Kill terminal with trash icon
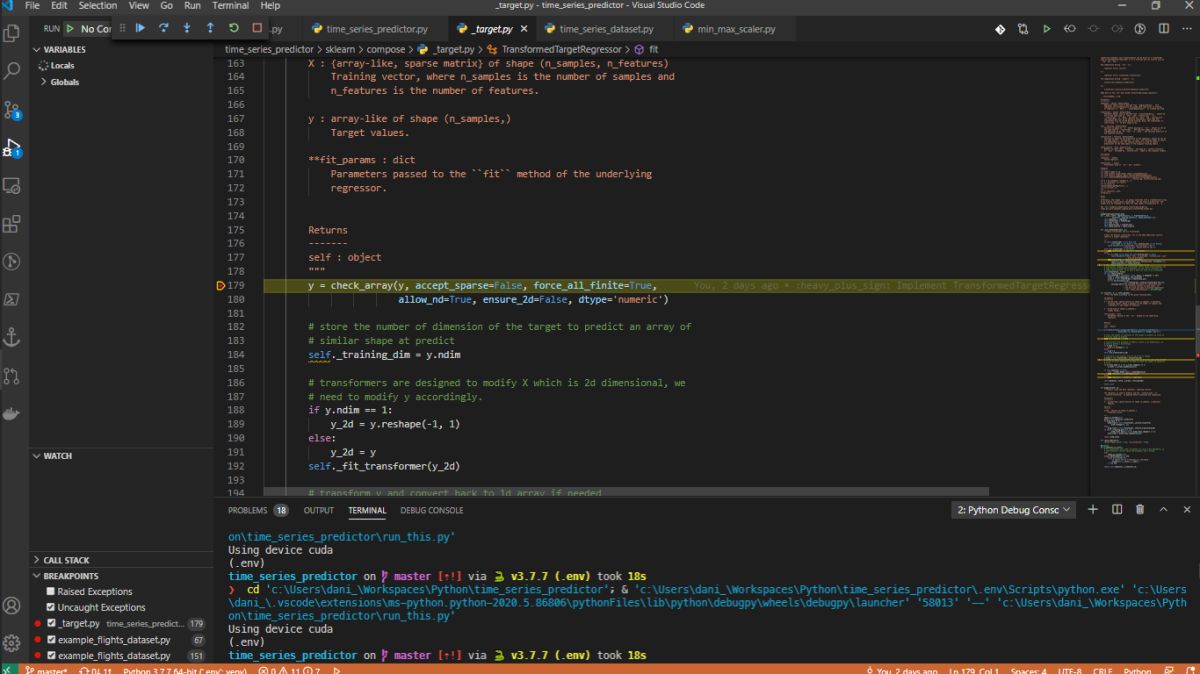 [x=1140, y=510]
